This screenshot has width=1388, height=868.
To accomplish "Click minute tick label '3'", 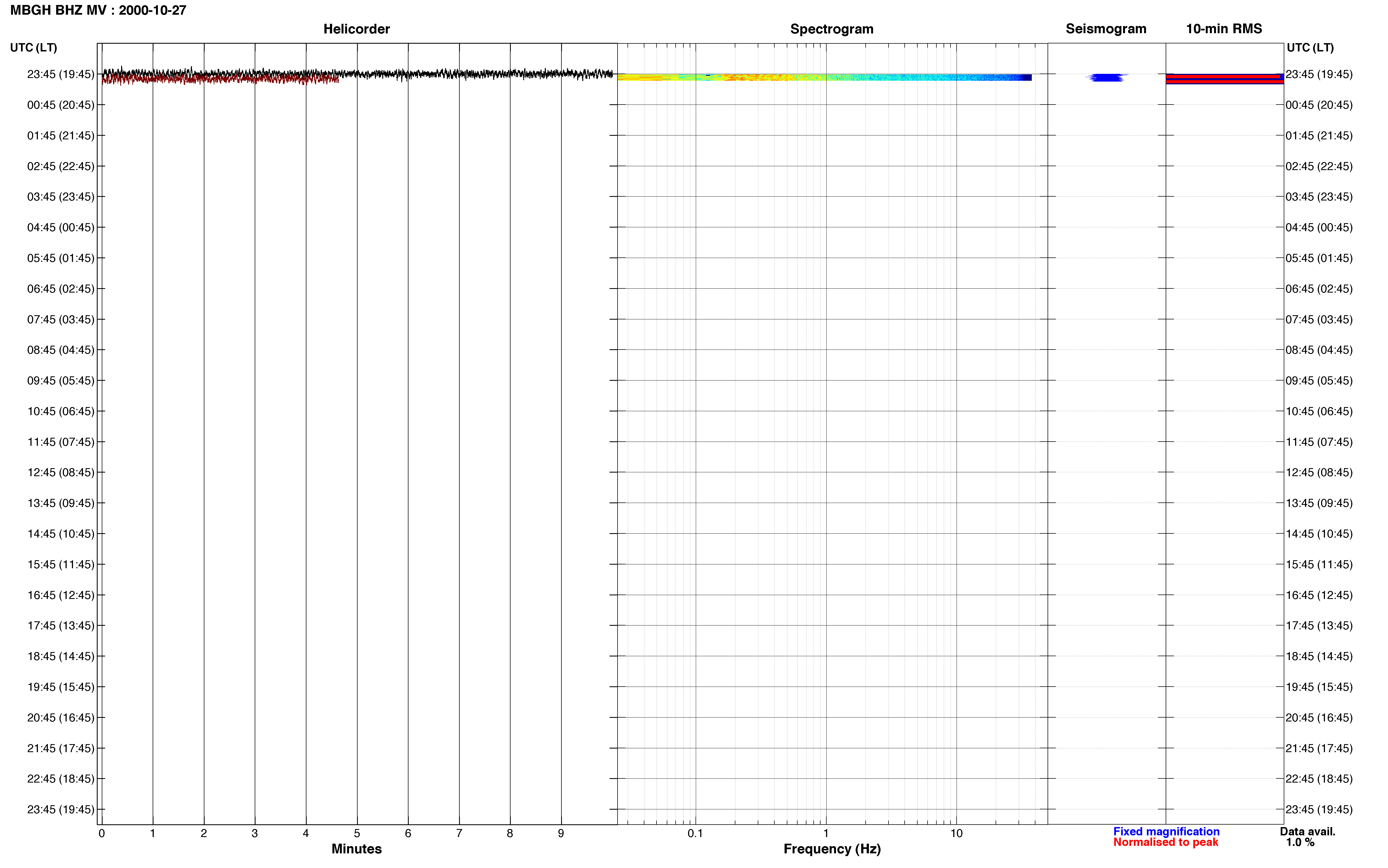I will pyautogui.click(x=254, y=833).
